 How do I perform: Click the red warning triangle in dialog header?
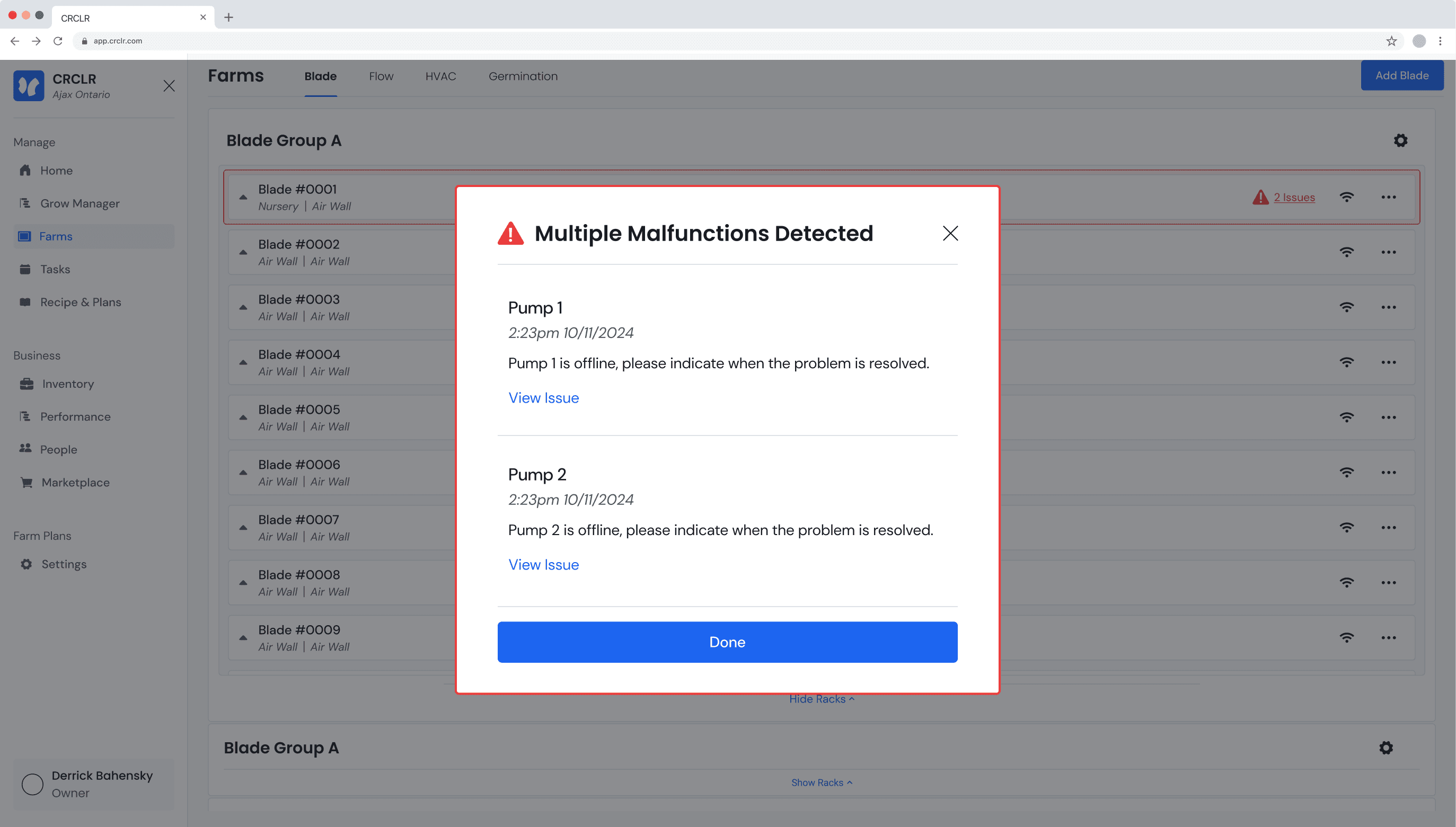[x=510, y=234]
